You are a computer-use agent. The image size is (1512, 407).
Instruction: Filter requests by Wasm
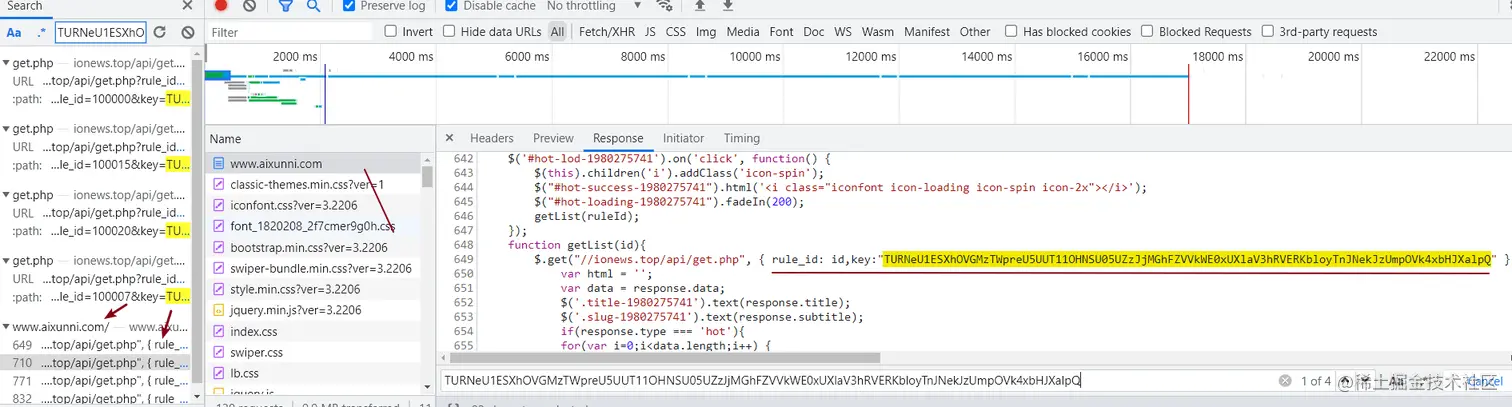click(878, 32)
